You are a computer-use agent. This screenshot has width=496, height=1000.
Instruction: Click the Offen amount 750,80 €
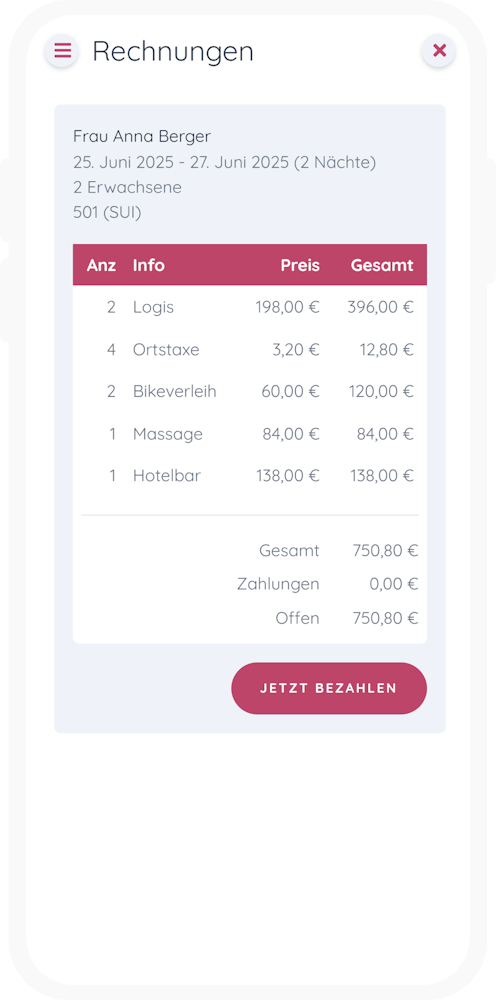(385, 618)
